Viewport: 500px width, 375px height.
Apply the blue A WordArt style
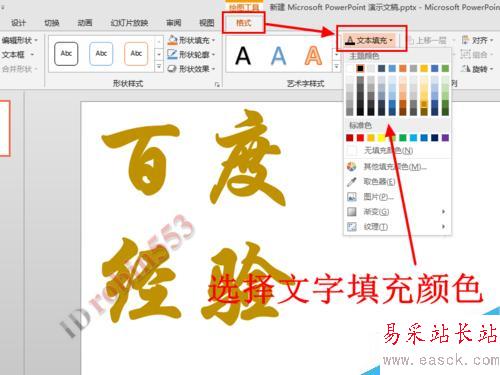coord(278,56)
